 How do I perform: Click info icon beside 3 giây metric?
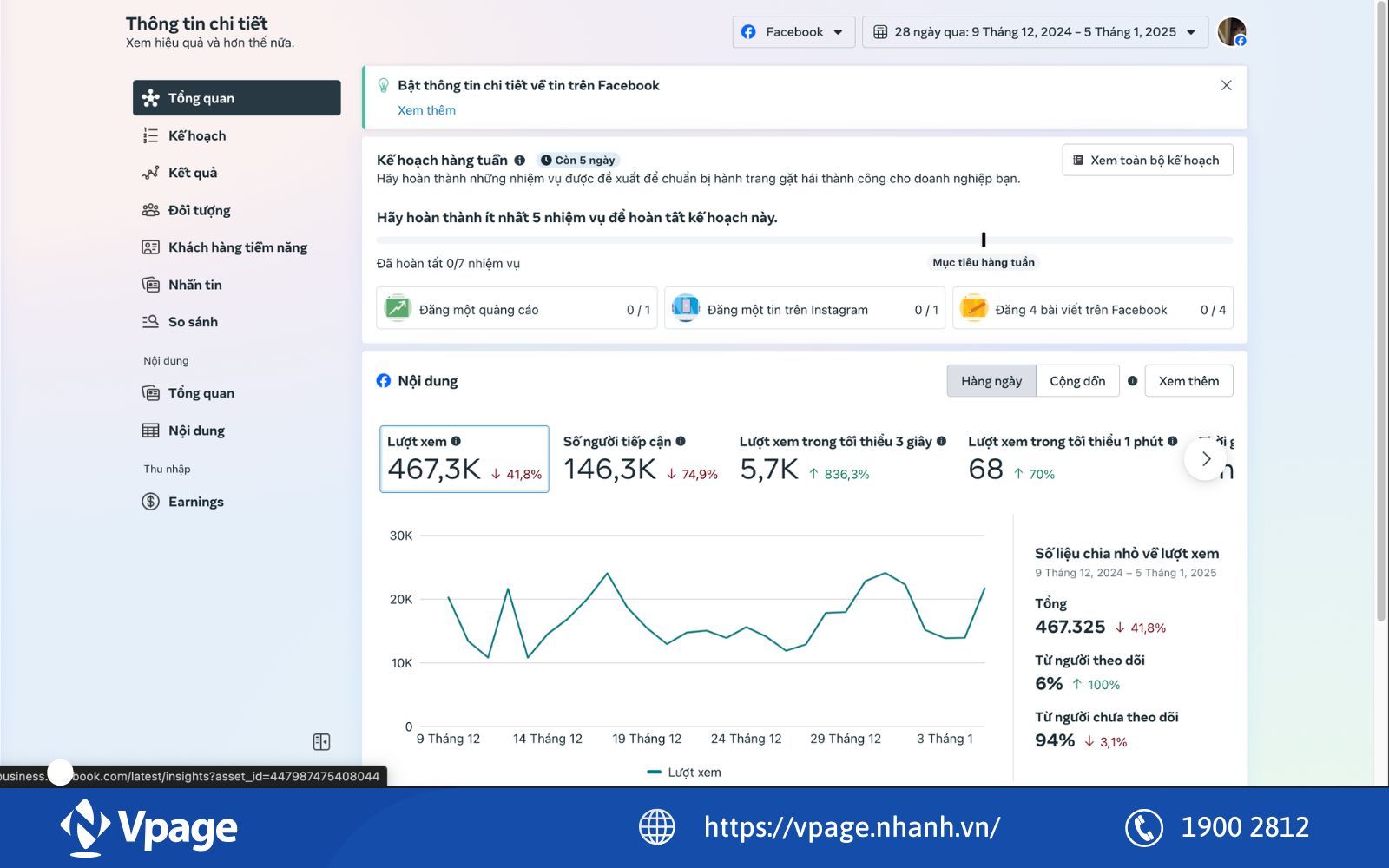[941, 441]
